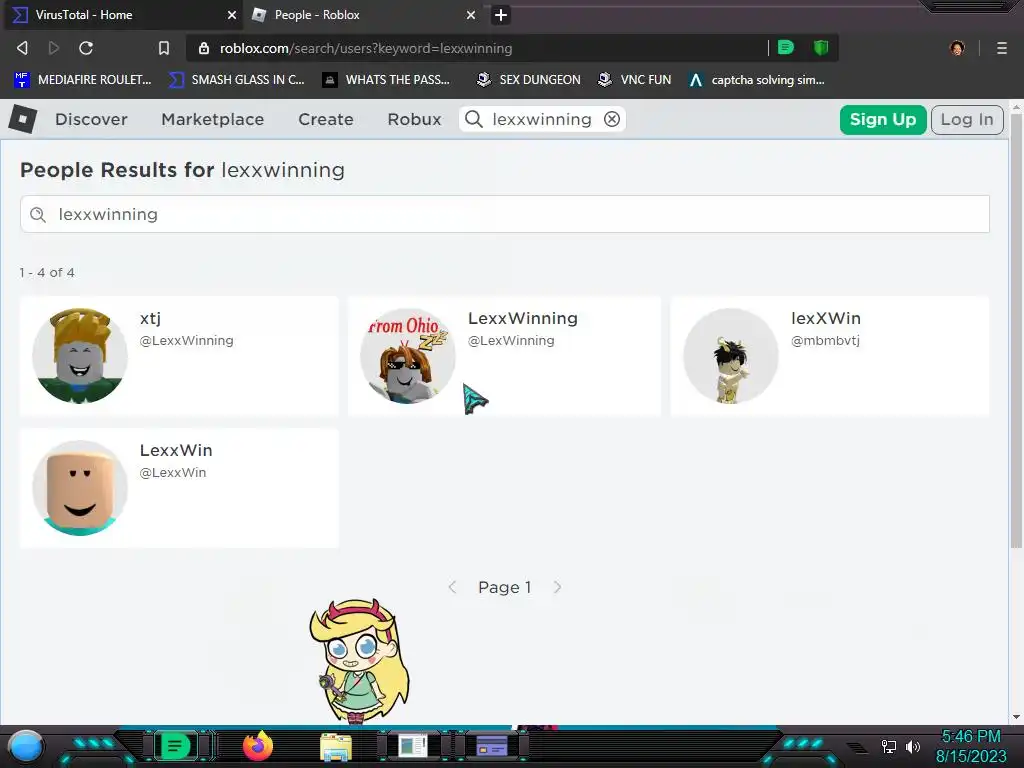The width and height of the screenshot is (1024, 768).
Task: Open the LexxWin @LexxWin profile name
Action: [176, 451]
